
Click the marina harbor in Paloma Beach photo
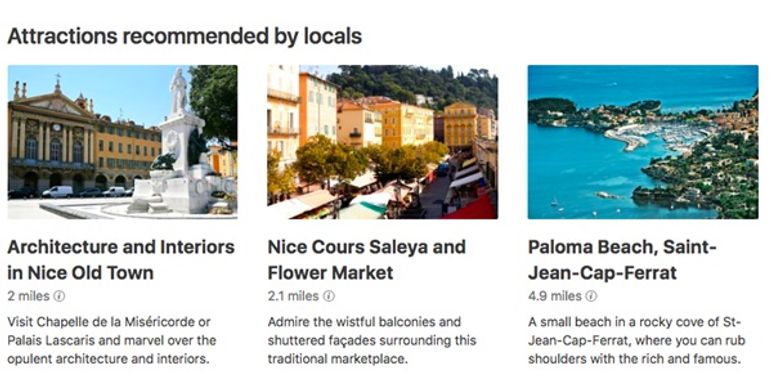[662, 135]
